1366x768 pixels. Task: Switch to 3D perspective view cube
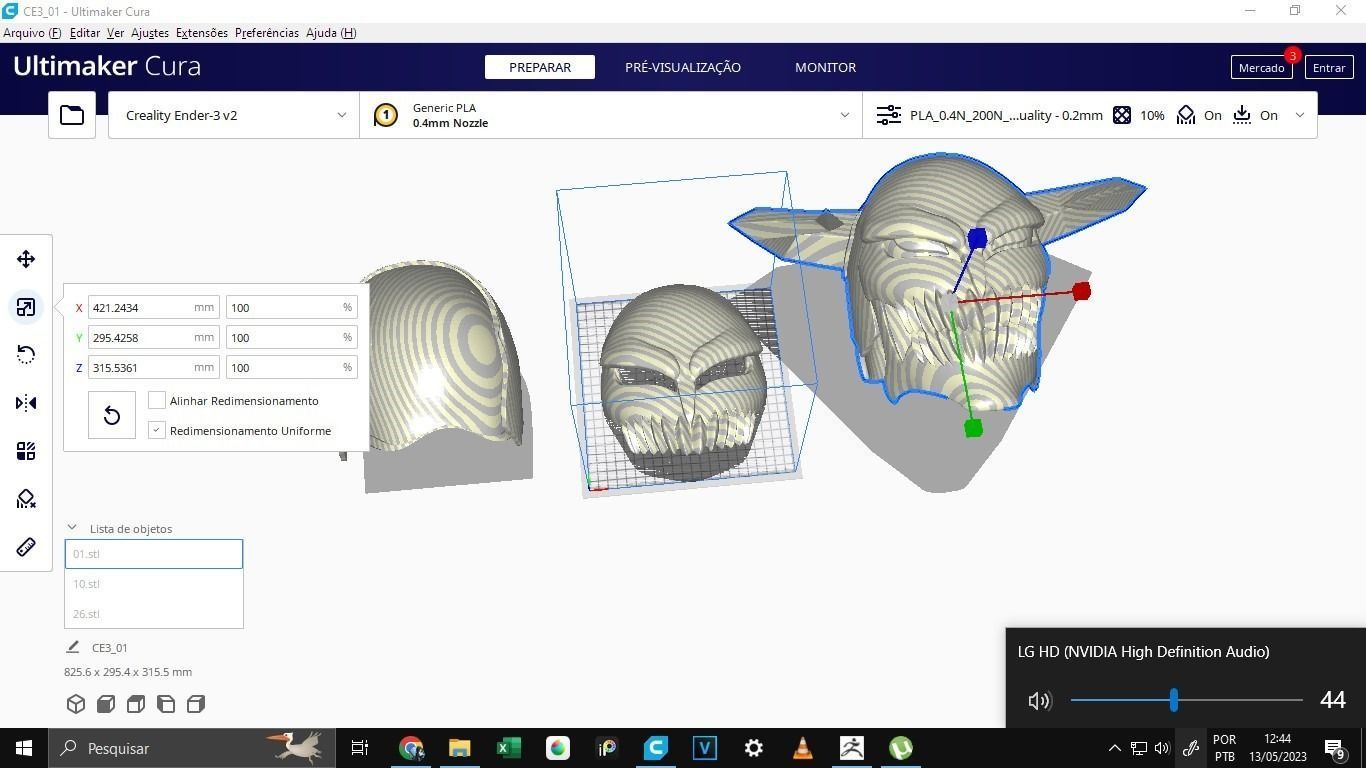pyautogui.click(x=76, y=704)
